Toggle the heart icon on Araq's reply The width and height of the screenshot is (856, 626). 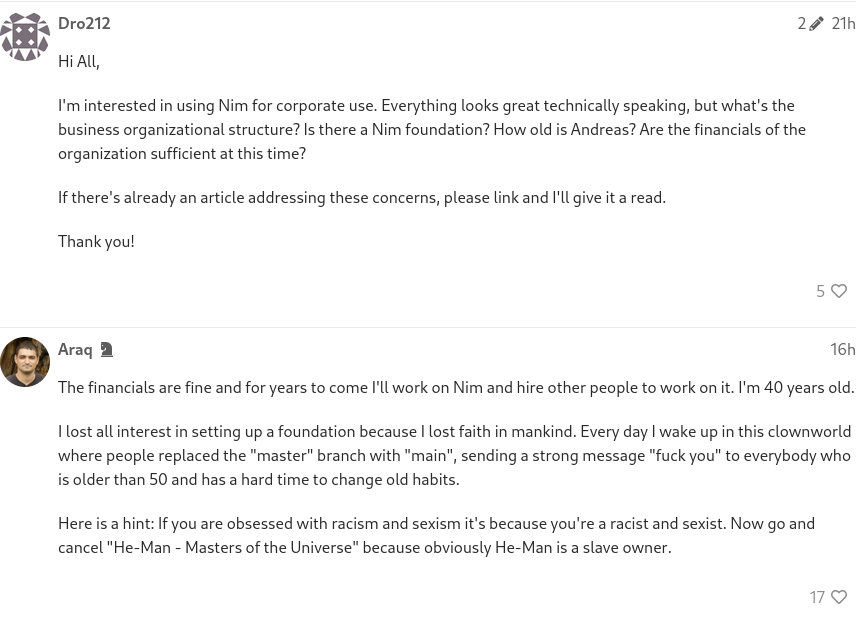[x=839, y=597]
